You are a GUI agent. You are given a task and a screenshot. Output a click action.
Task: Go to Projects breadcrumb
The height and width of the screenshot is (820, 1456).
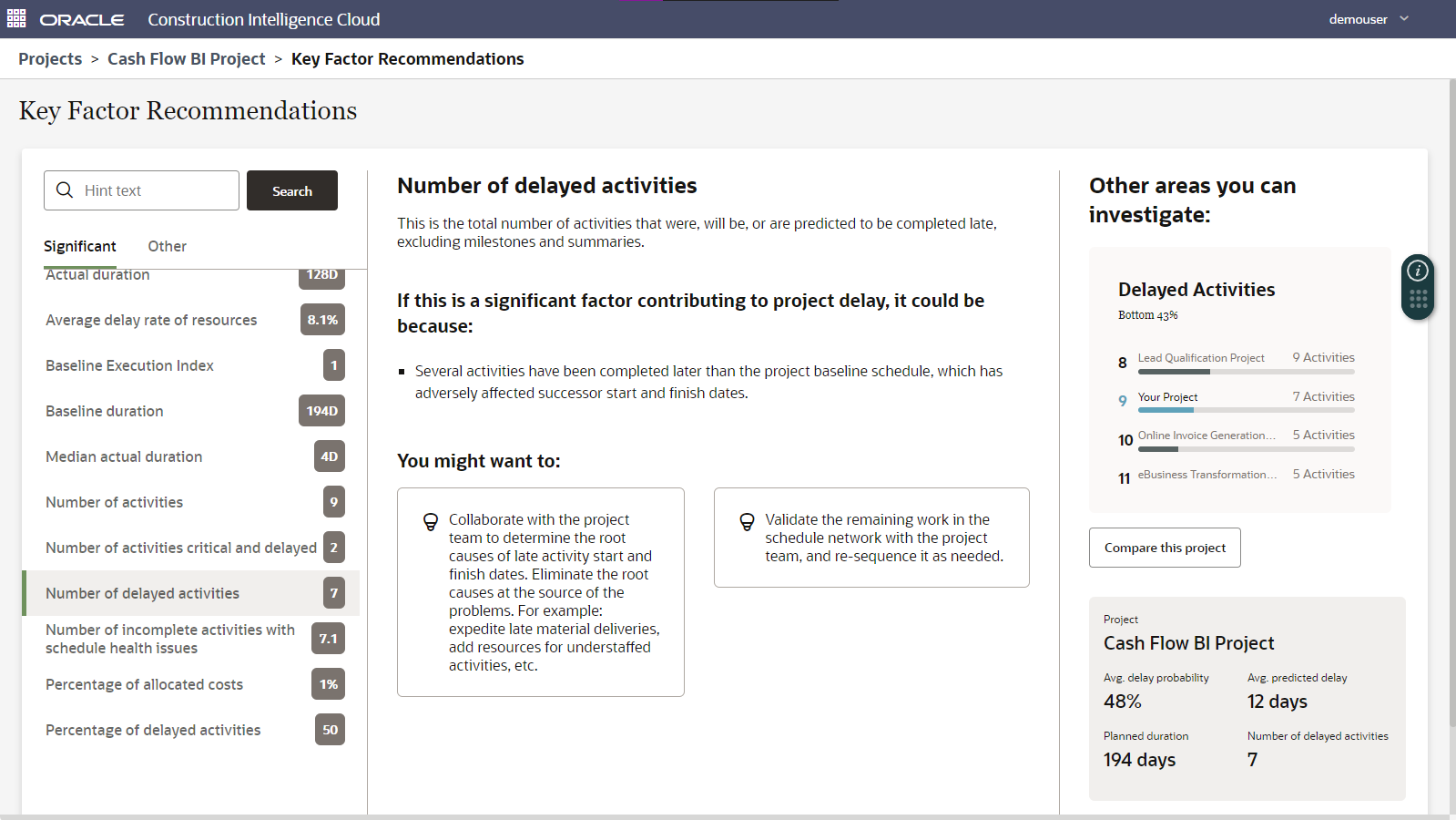tap(50, 59)
